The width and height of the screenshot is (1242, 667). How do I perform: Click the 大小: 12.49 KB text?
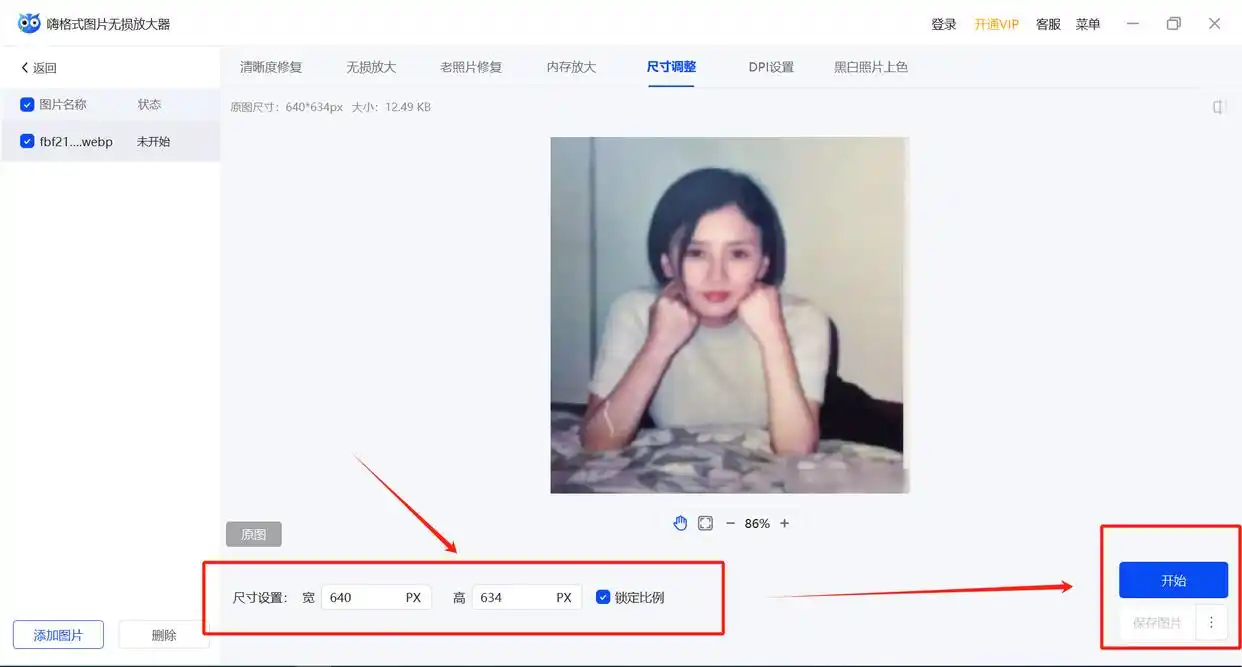pos(391,107)
